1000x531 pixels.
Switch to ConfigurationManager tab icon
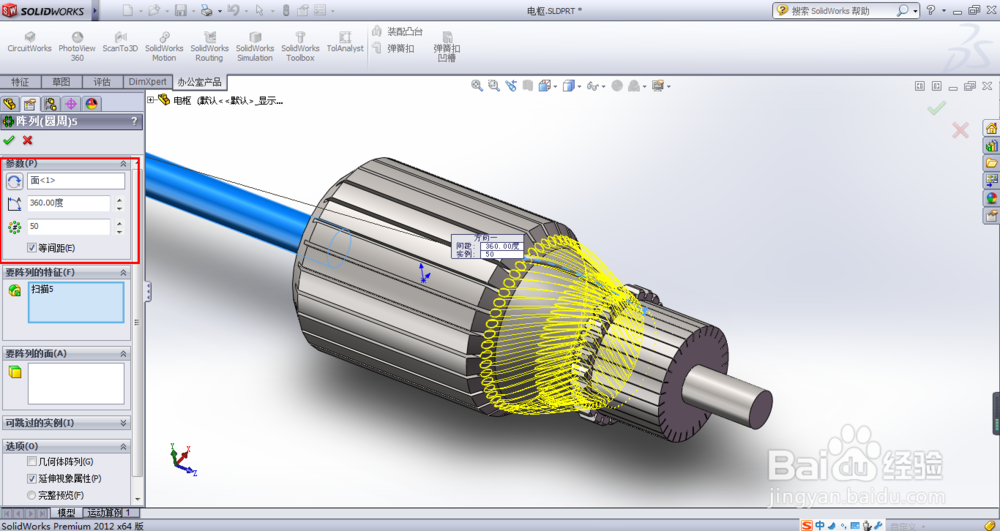(x=50, y=104)
